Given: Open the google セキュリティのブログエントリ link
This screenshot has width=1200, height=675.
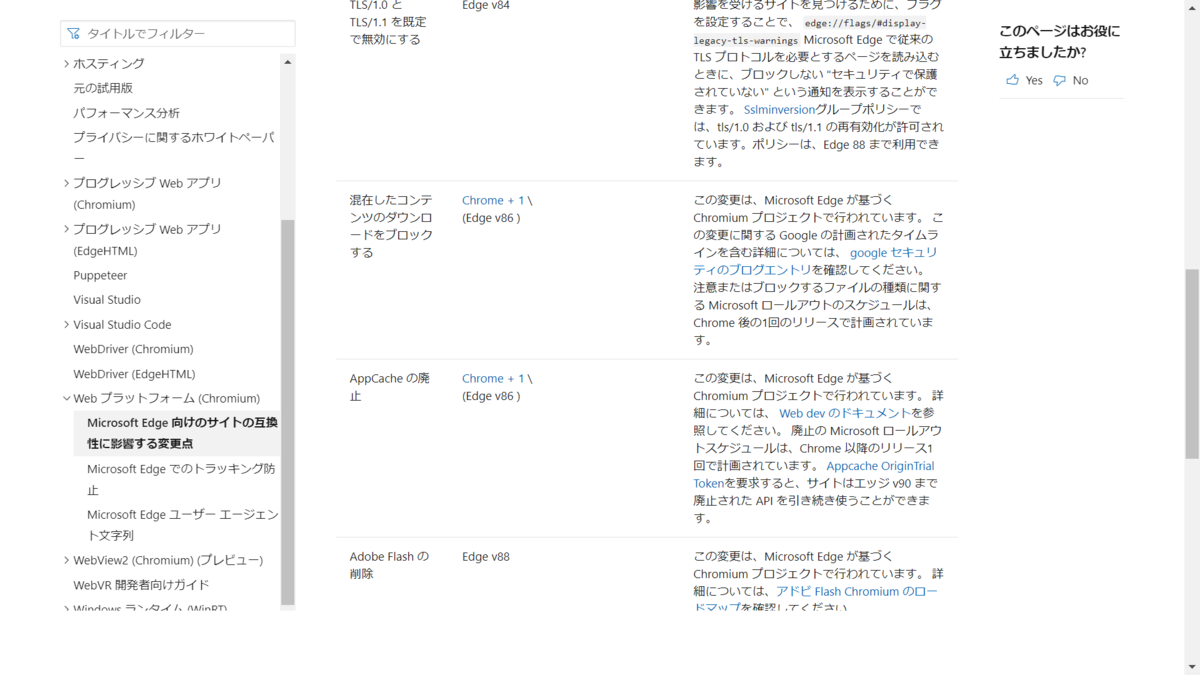Looking at the screenshot, I should tap(816, 261).
